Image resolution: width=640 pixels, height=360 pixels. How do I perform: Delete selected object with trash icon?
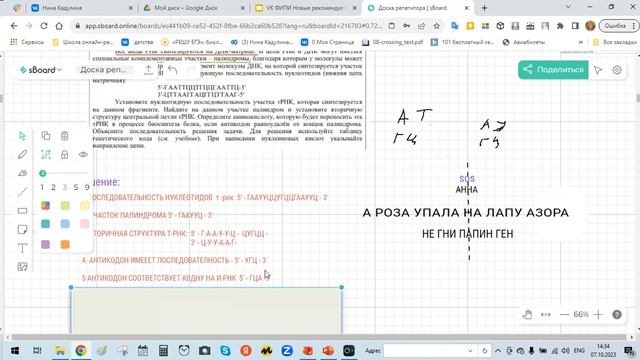click(64, 136)
